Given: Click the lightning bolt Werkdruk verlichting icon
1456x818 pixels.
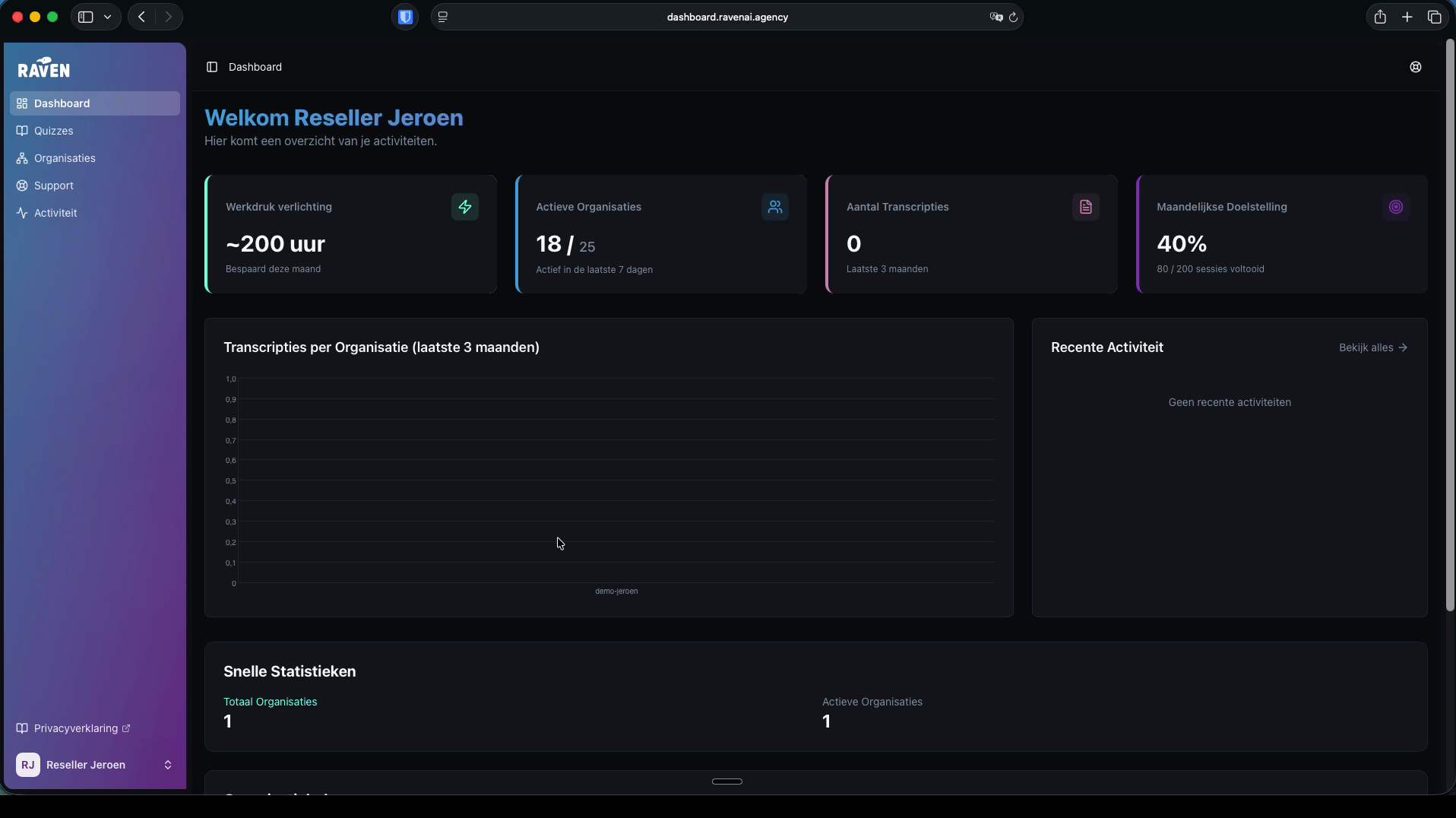Looking at the screenshot, I should [x=464, y=207].
